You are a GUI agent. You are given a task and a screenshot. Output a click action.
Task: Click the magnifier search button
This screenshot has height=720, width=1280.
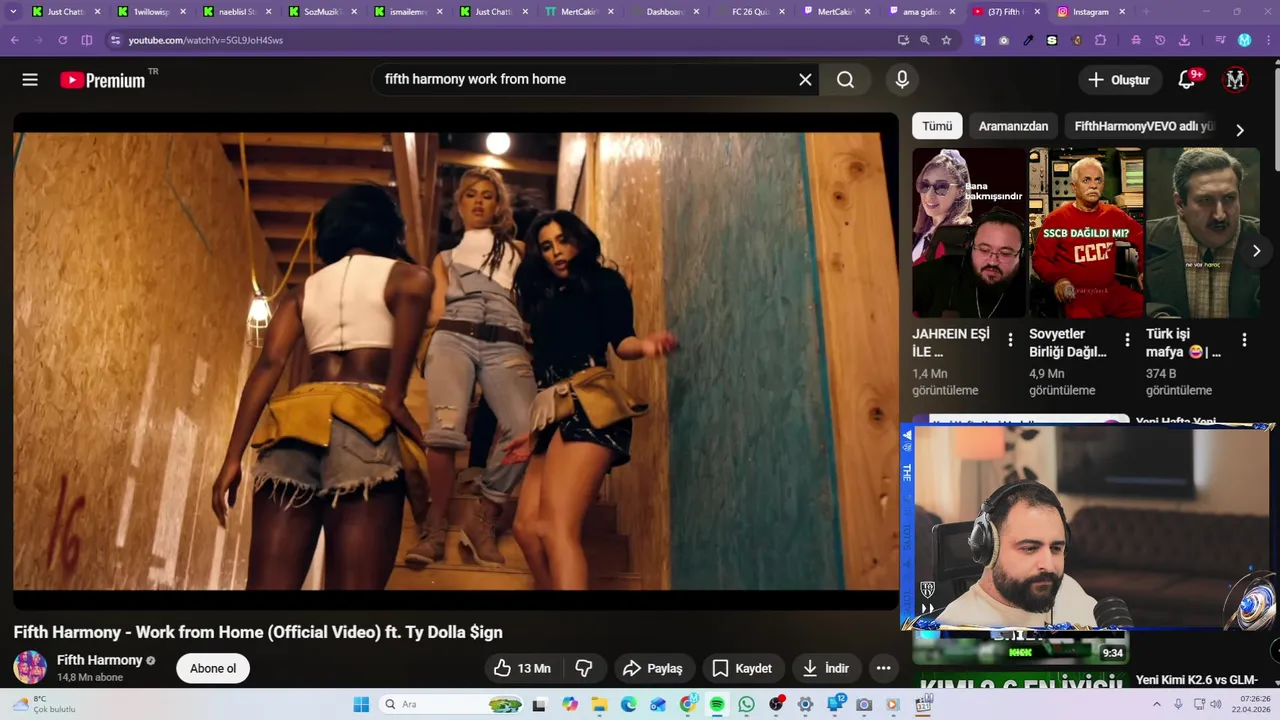[846, 80]
